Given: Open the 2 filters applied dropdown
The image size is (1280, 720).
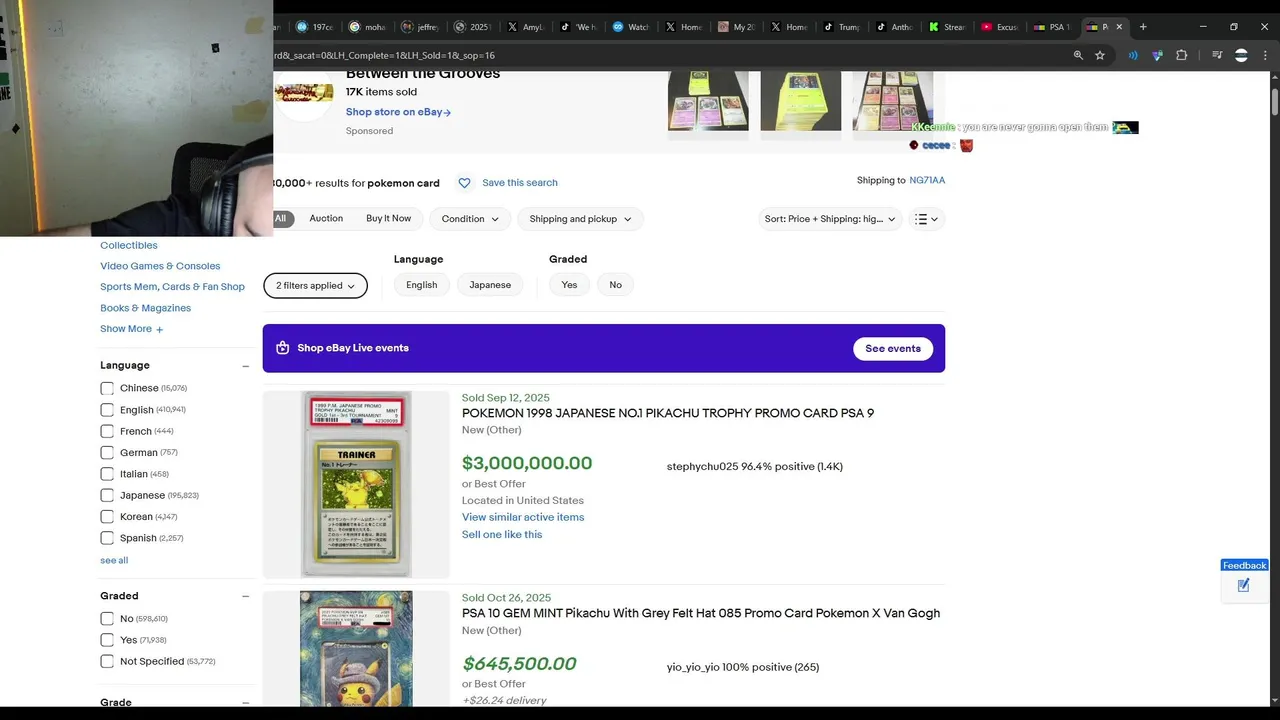Looking at the screenshot, I should (x=315, y=286).
